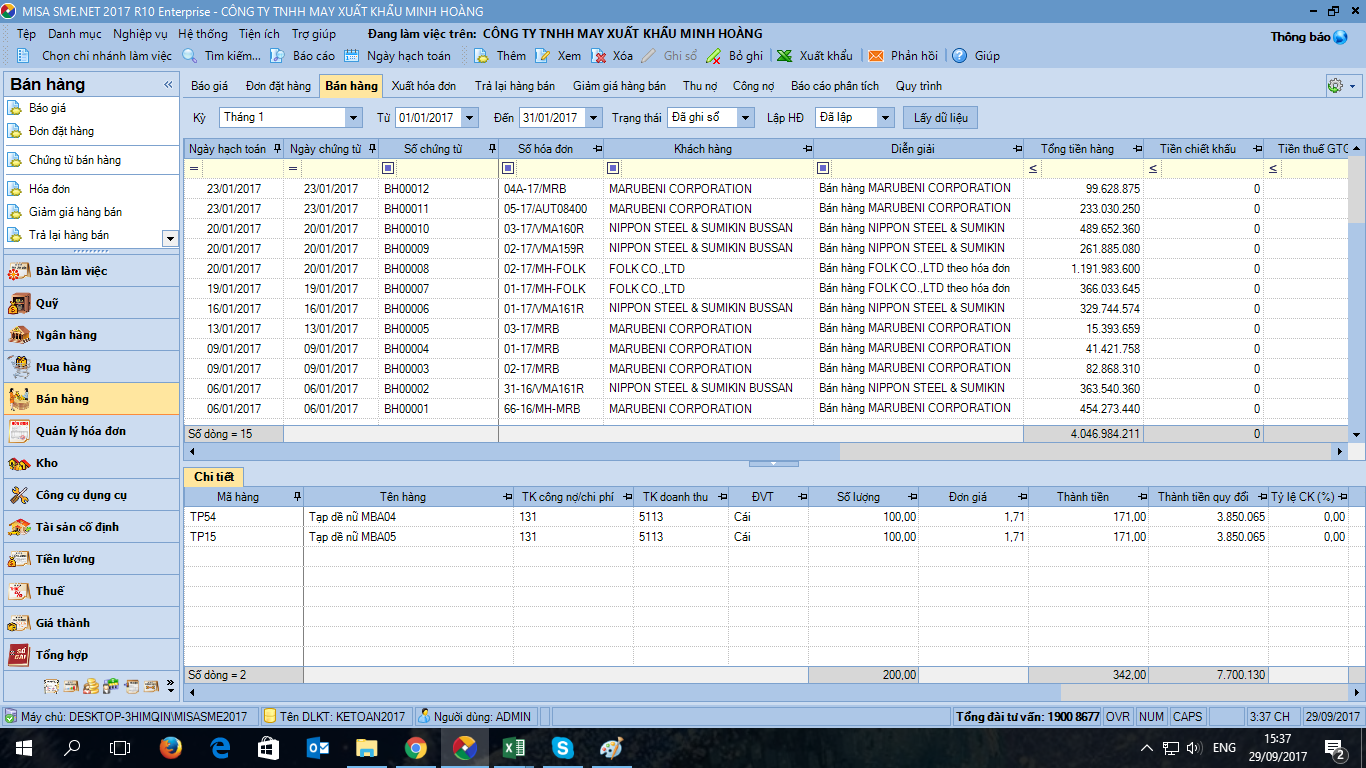Expand more sidebar shortcut icons
This screenshot has width=1366, height=768.
tap(170, 686)
